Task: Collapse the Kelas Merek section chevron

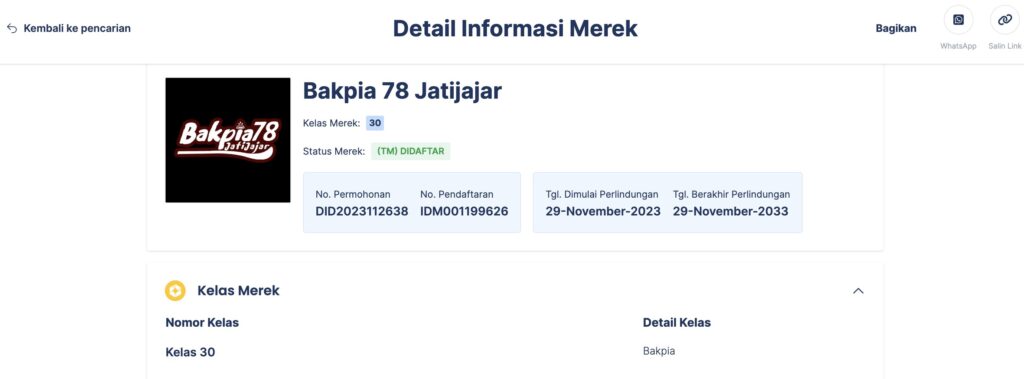Action: point(858,291)
